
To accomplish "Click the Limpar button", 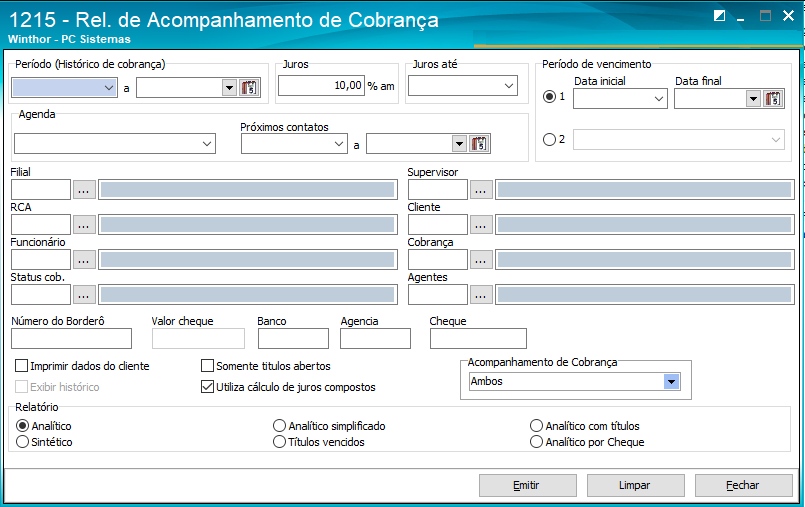I will (636, 485).
